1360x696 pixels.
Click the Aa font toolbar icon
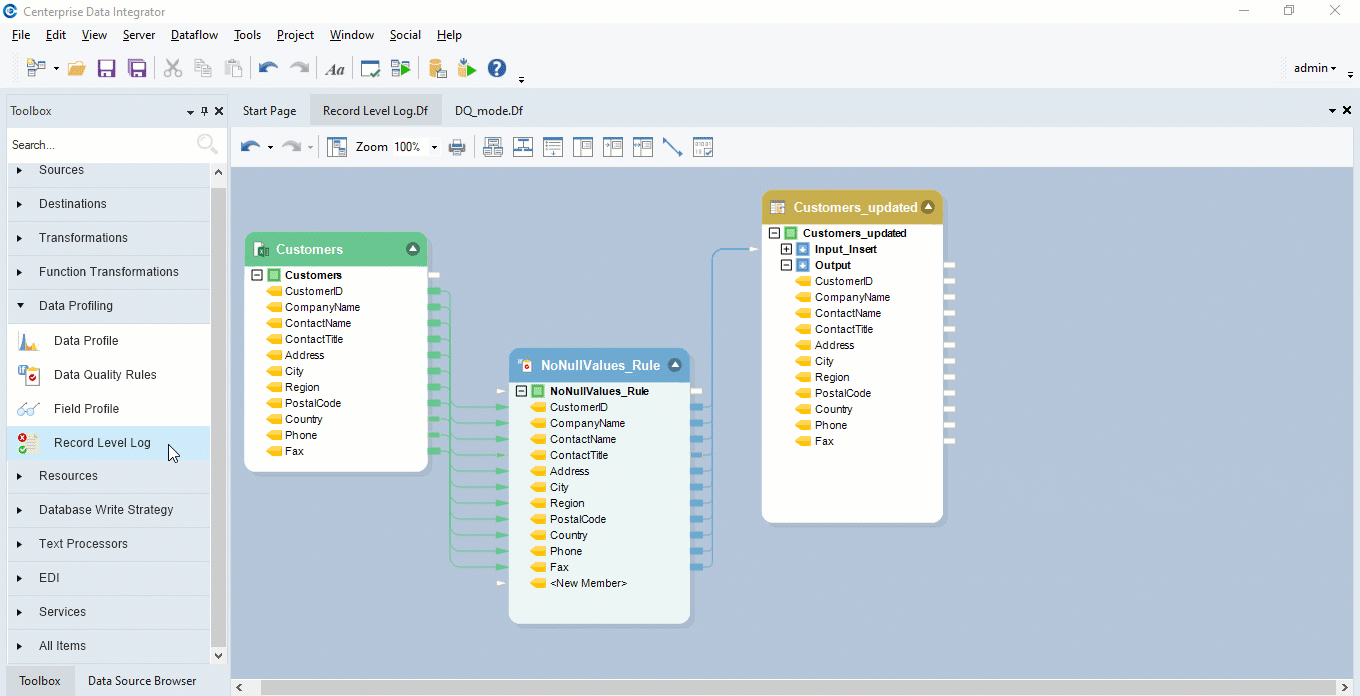point(335,68)
